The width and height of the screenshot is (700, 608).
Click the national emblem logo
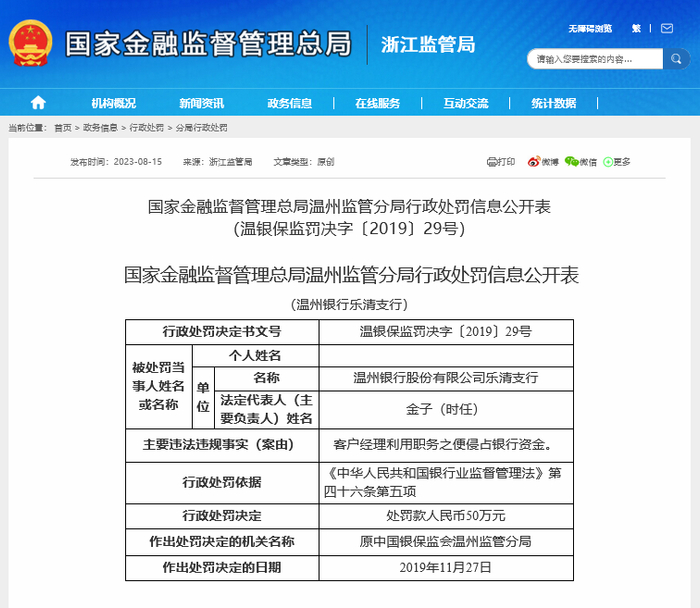30,43
